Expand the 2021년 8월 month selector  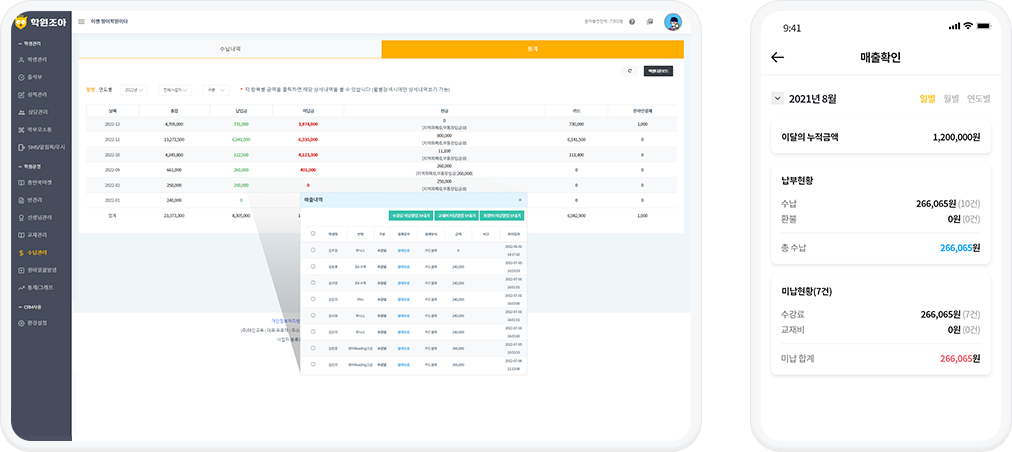pos(777,99)
